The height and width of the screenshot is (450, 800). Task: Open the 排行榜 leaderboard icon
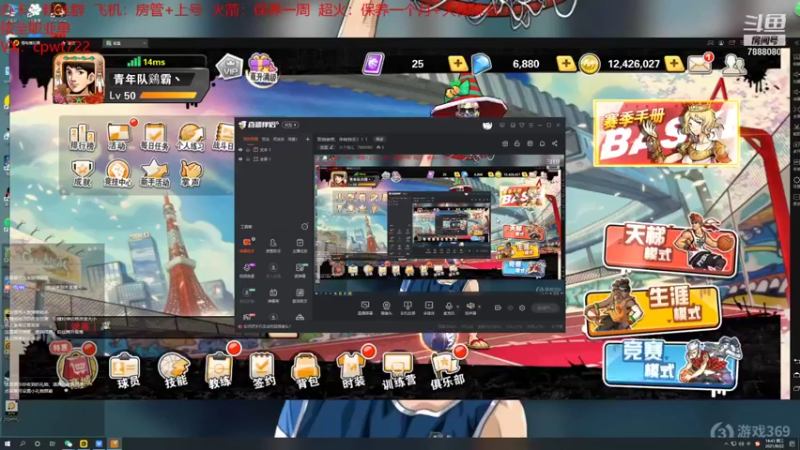82,137
